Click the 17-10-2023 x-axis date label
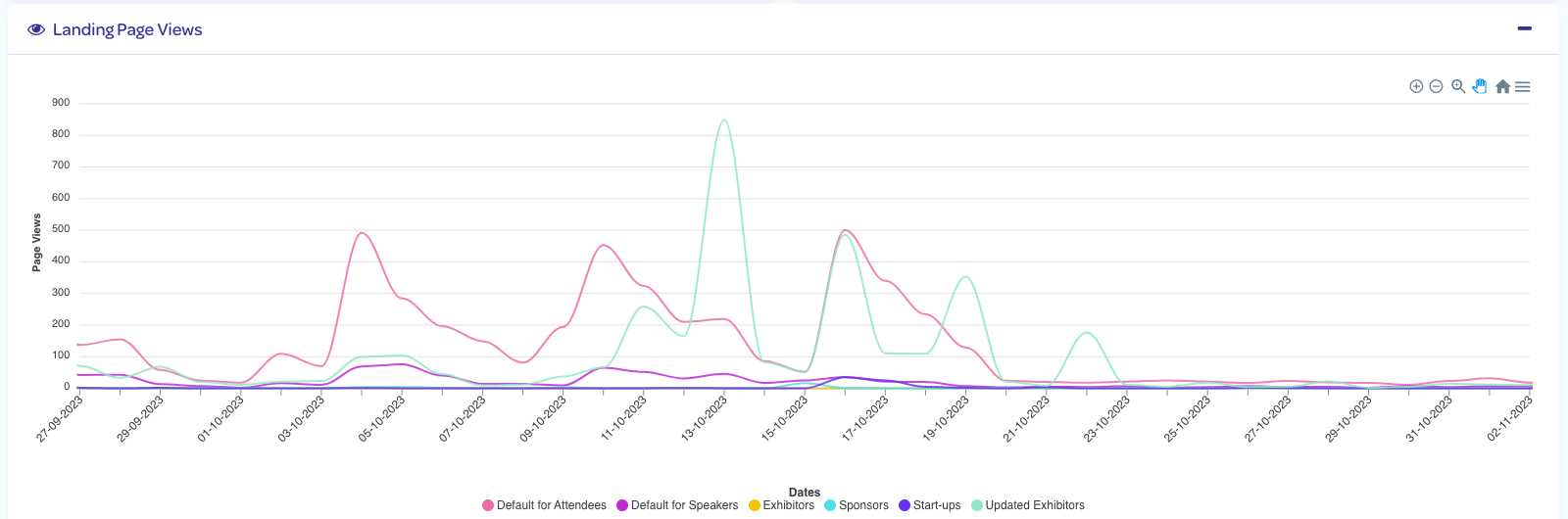 click(x=866, y=419)
